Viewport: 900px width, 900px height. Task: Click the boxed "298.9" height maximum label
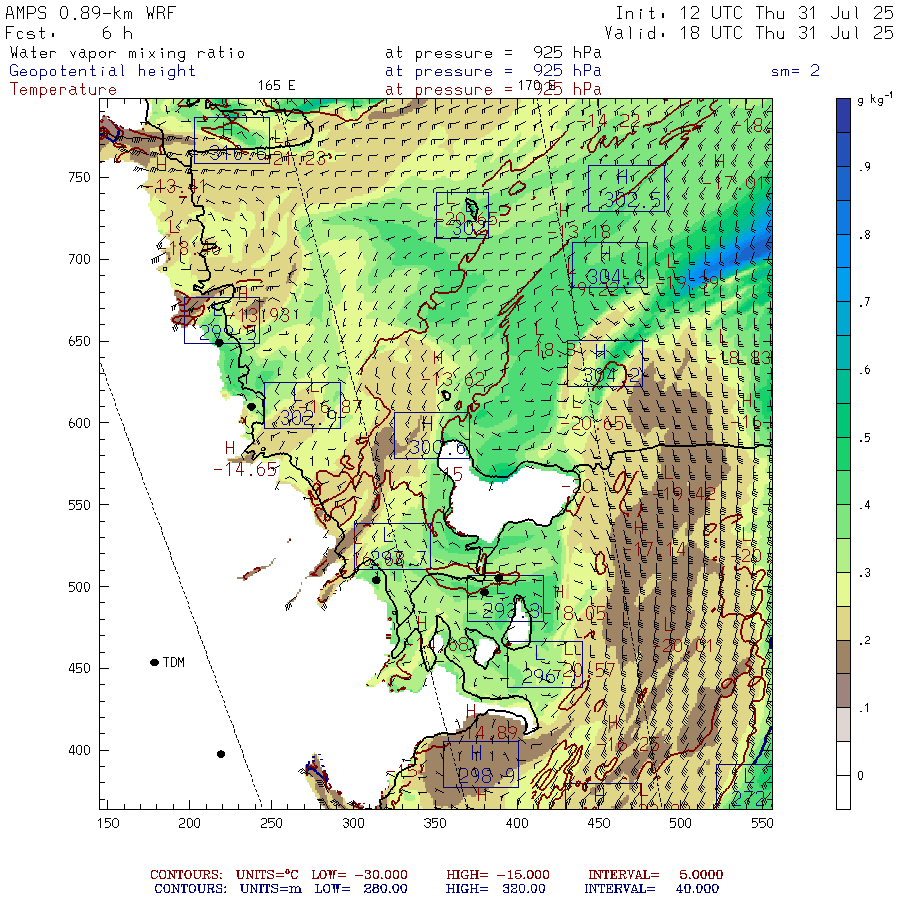(x=481, y=764)
